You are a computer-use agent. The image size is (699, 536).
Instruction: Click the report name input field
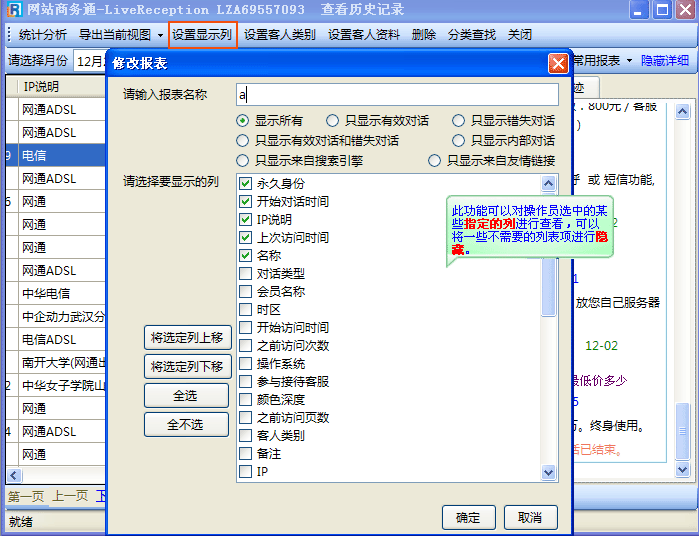coord(396,95)
